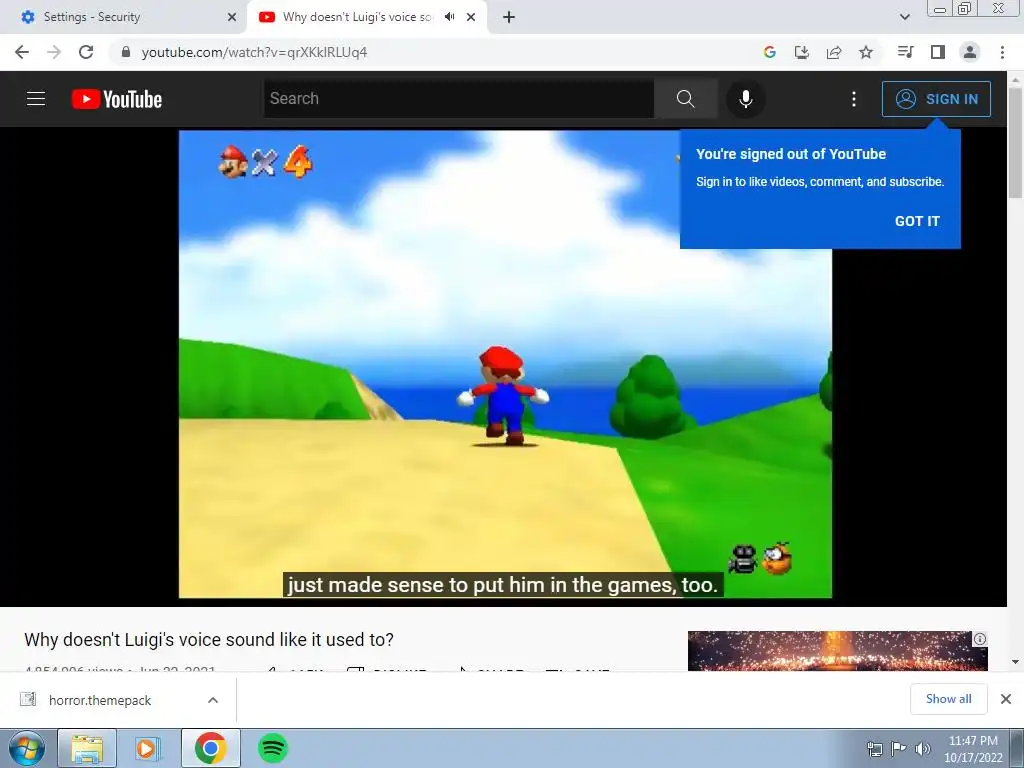Viewport: 1024px width, 768px height.
Task: Open a new tab with the plus button
Action: click(509, 17)
